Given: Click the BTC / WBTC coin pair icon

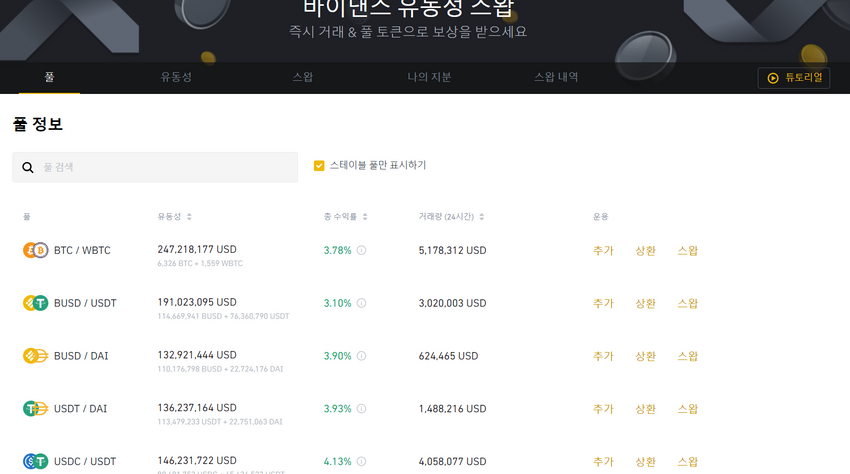Looking at the screenshot, I should [35, 251].
